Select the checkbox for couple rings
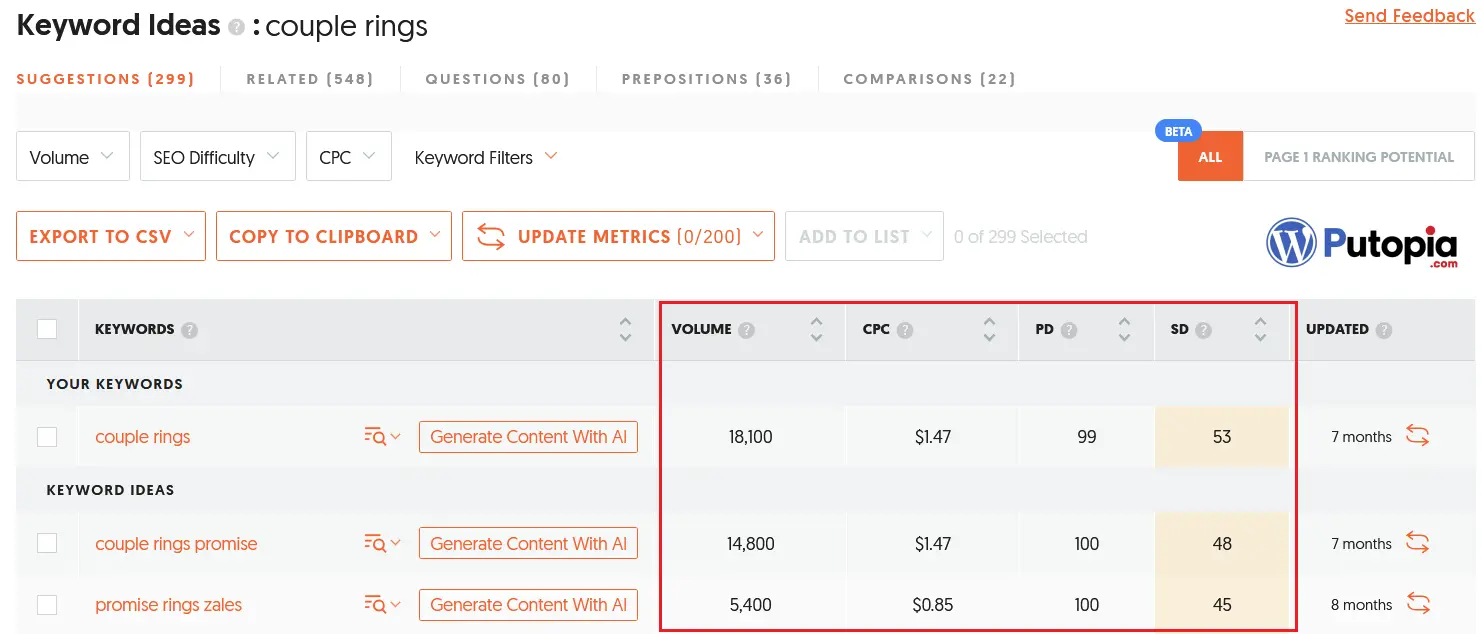The height and width of the screenshot is (634, 1482). point(47,437)
